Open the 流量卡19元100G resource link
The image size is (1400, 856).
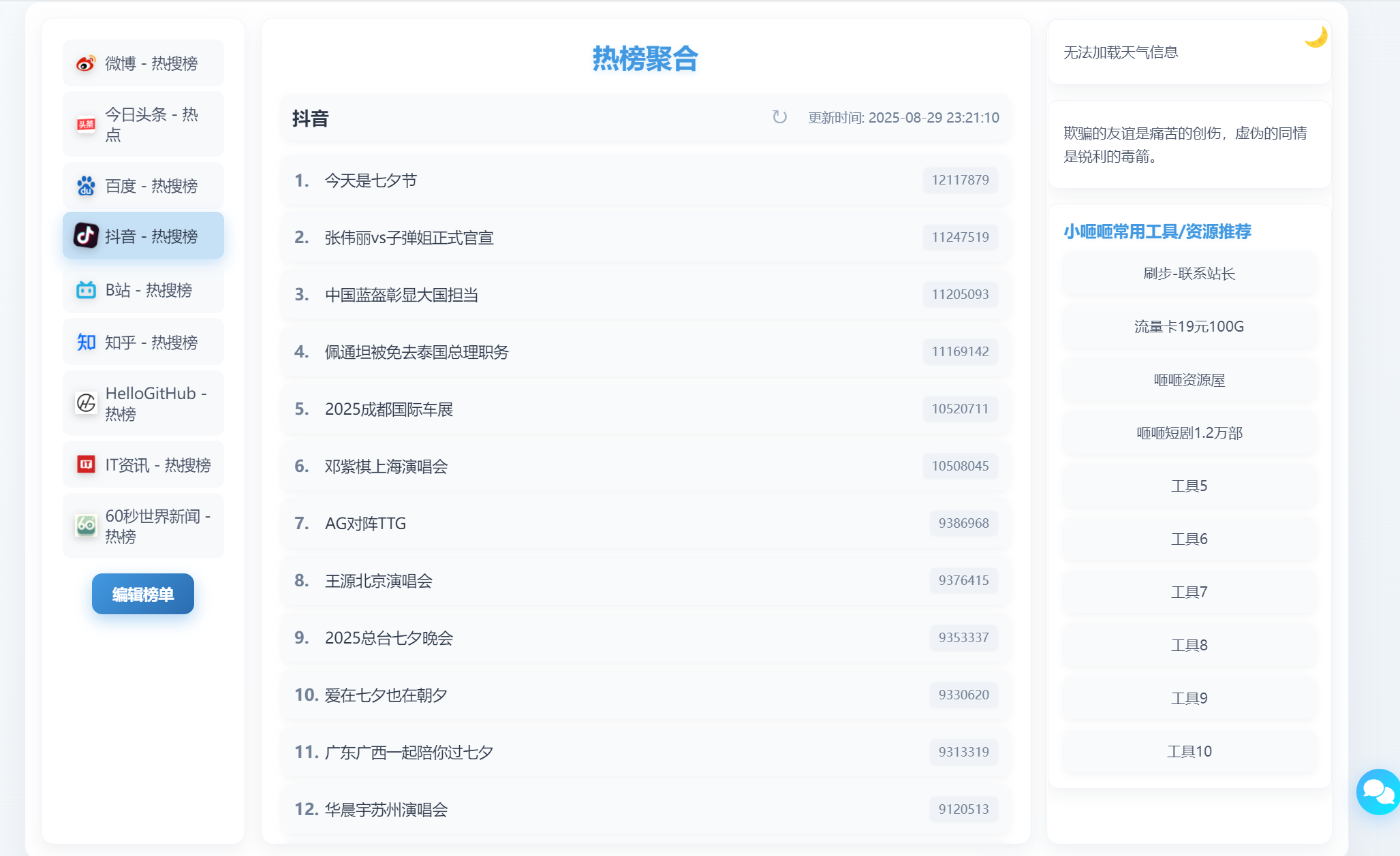(1189, 327)
